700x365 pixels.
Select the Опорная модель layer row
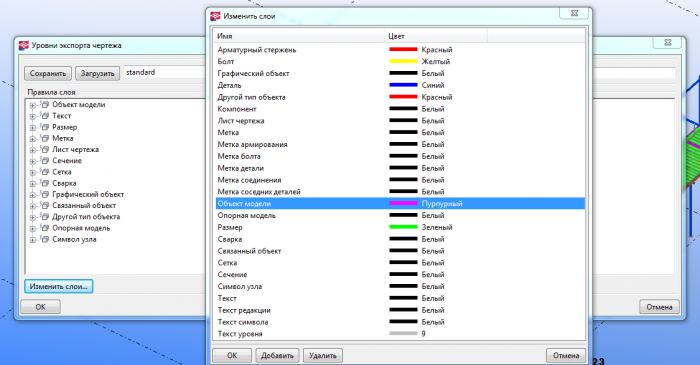[x=400, y=216]
